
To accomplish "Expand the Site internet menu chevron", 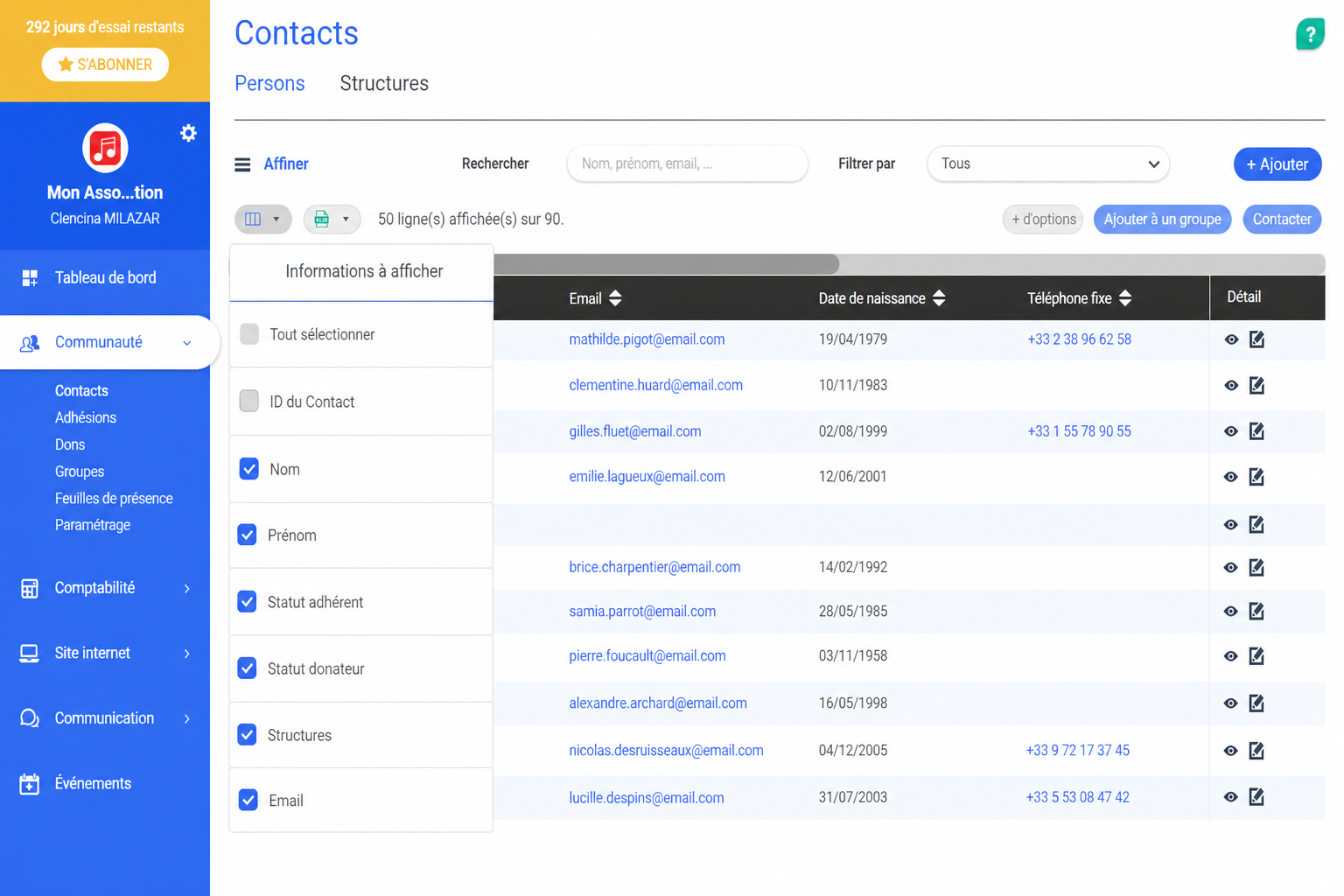I will click(x=186, y=654).
